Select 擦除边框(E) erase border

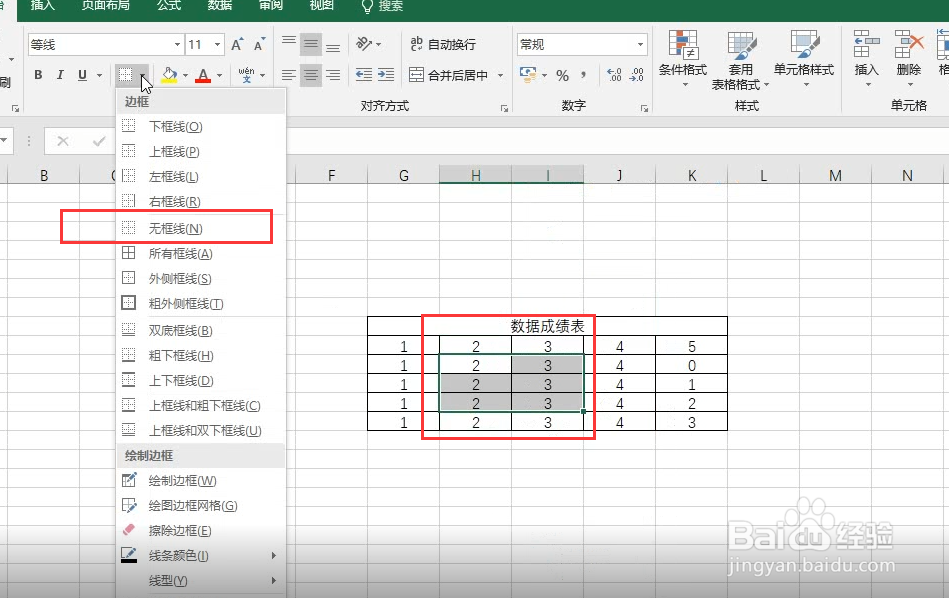point(200,531)
